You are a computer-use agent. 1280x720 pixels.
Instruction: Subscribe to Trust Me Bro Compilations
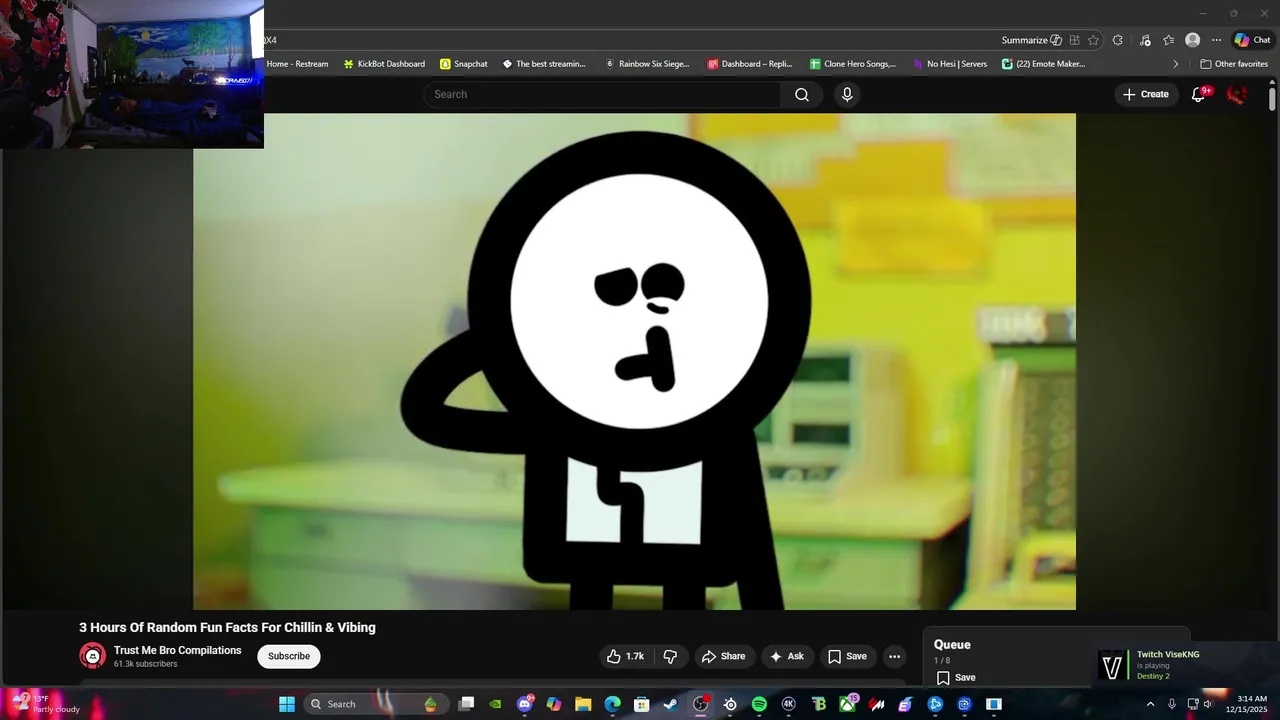click(x=289, y=656)
